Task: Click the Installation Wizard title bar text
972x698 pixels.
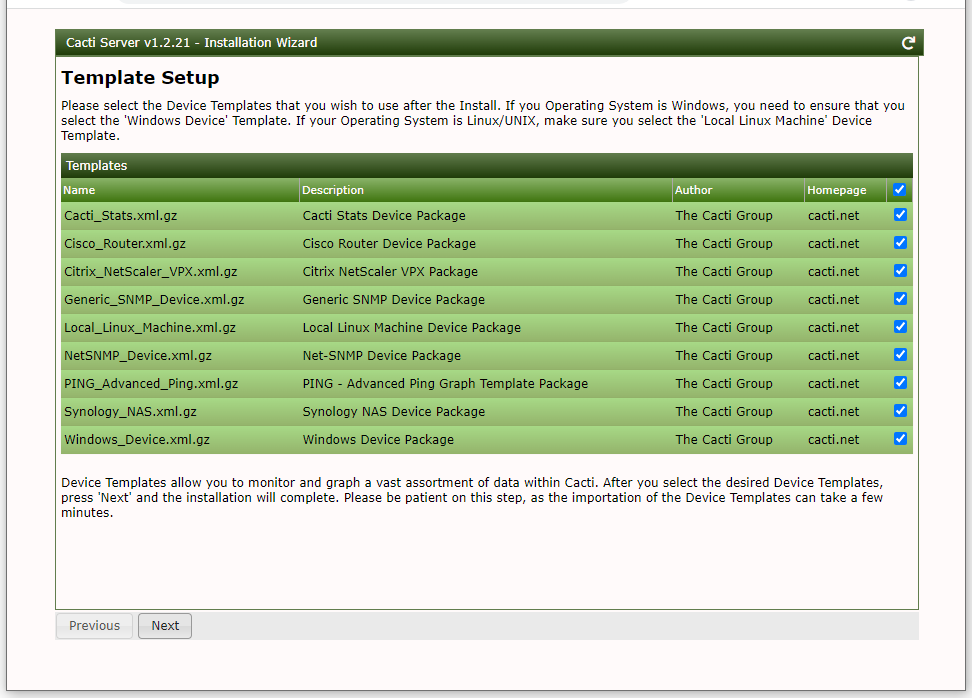Action: pyautogui.click(x=192, y=43)
